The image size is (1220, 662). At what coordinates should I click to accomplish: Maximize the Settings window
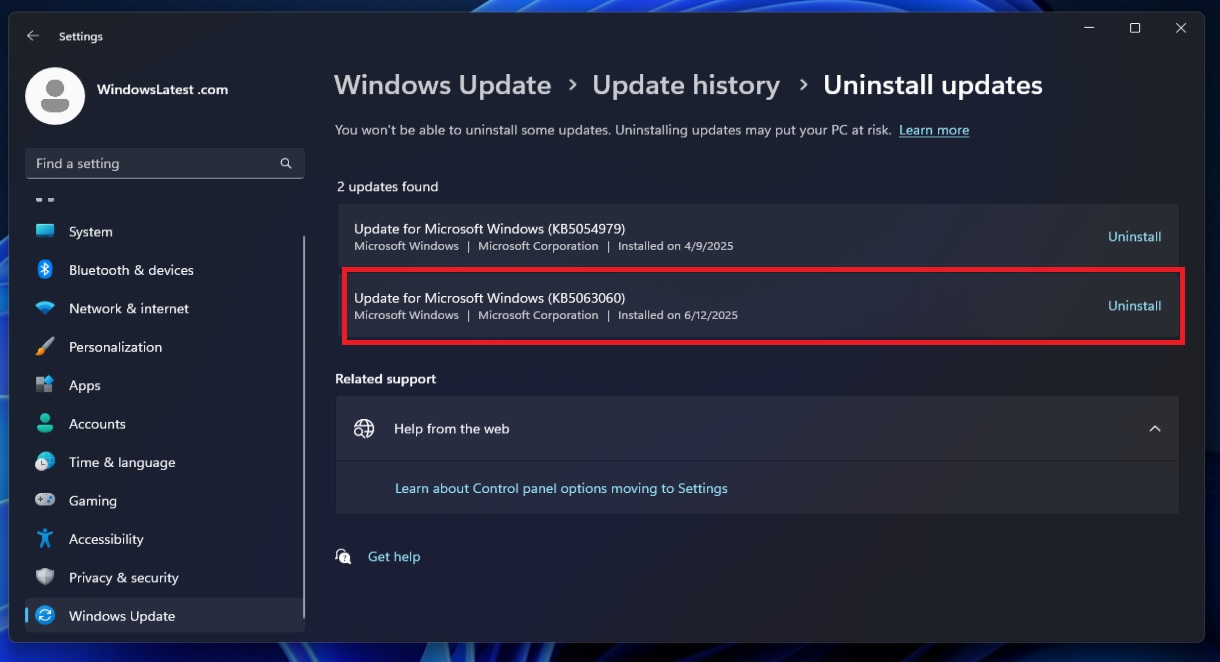point(1135,28)
